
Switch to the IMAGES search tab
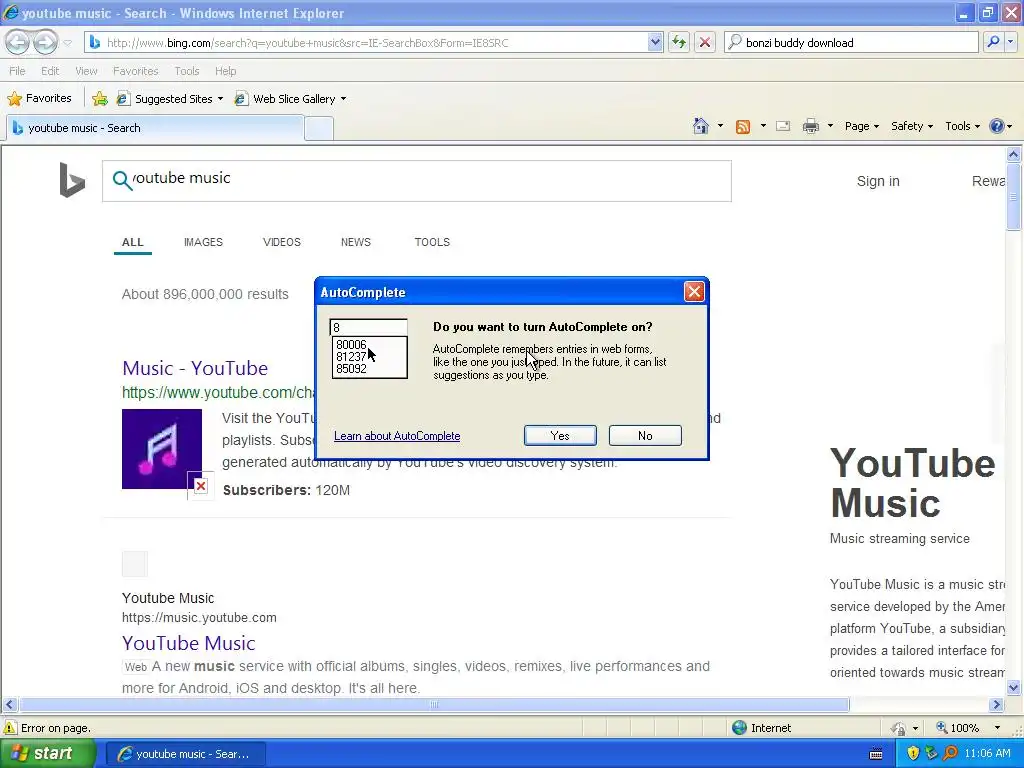[x=203, y=242]
